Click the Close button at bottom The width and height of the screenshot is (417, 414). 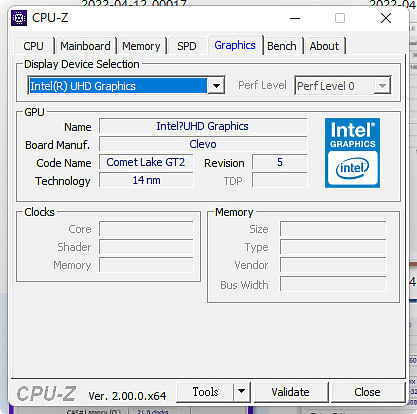tap(367, 392)
